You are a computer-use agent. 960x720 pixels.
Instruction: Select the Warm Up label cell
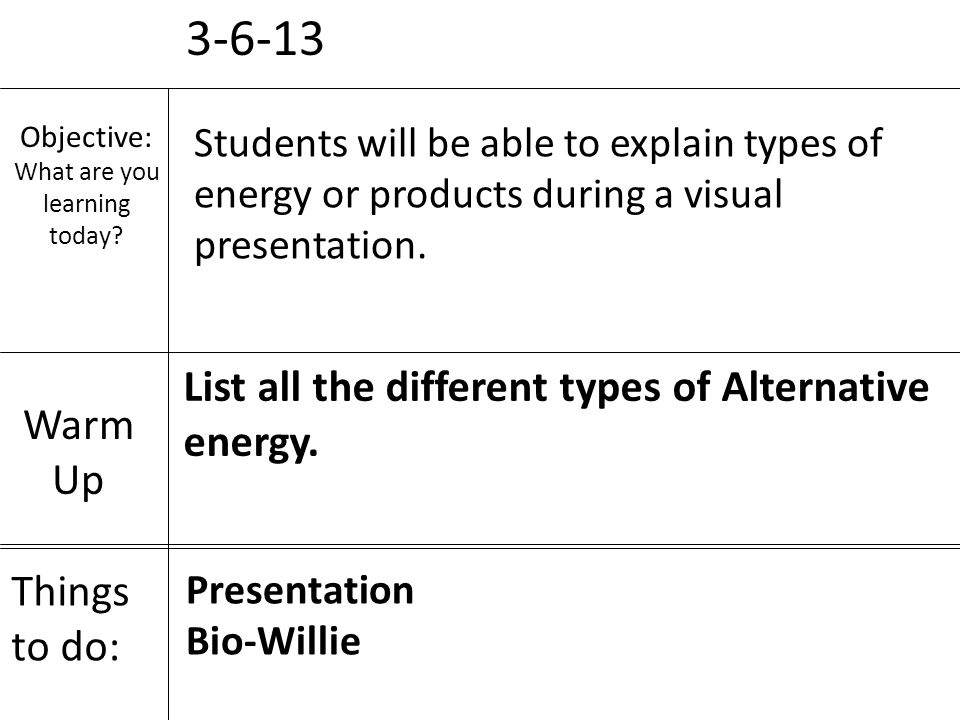[84, 448]
